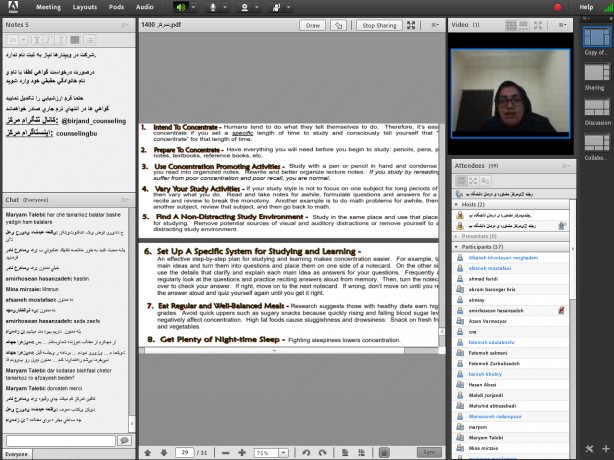Send chat message with speech bubble button
Image resolution: width=614 pixels, height=460 pixels.
click(125, 440)
